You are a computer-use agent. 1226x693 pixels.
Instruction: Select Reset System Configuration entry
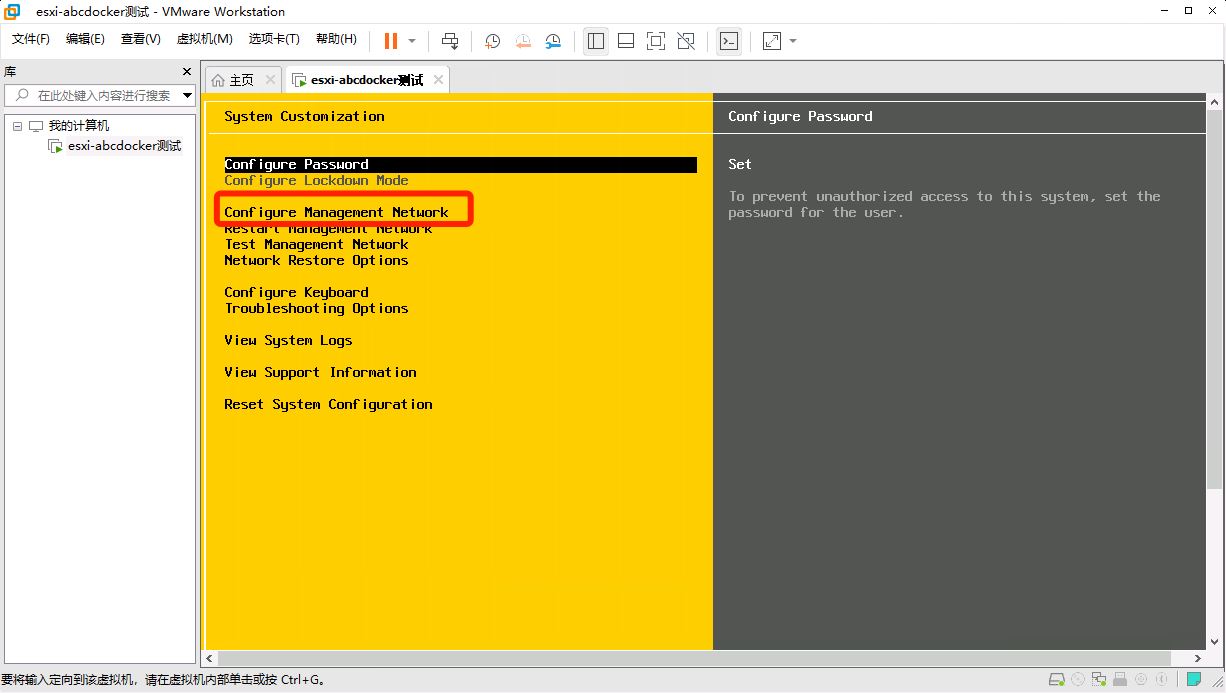pyautogui.click(x=328, y=405)
